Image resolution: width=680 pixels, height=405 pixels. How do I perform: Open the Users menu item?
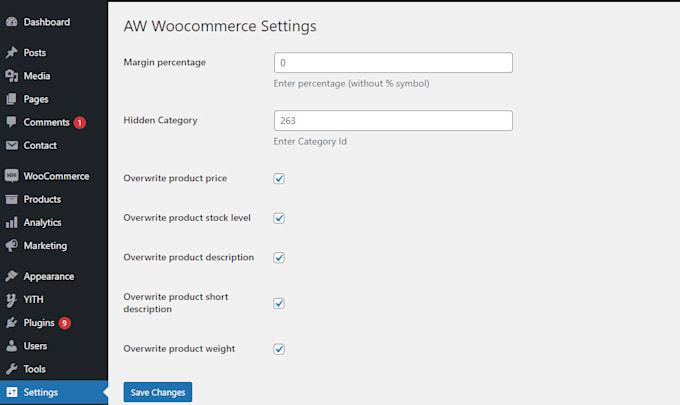[x=54, y=346]
